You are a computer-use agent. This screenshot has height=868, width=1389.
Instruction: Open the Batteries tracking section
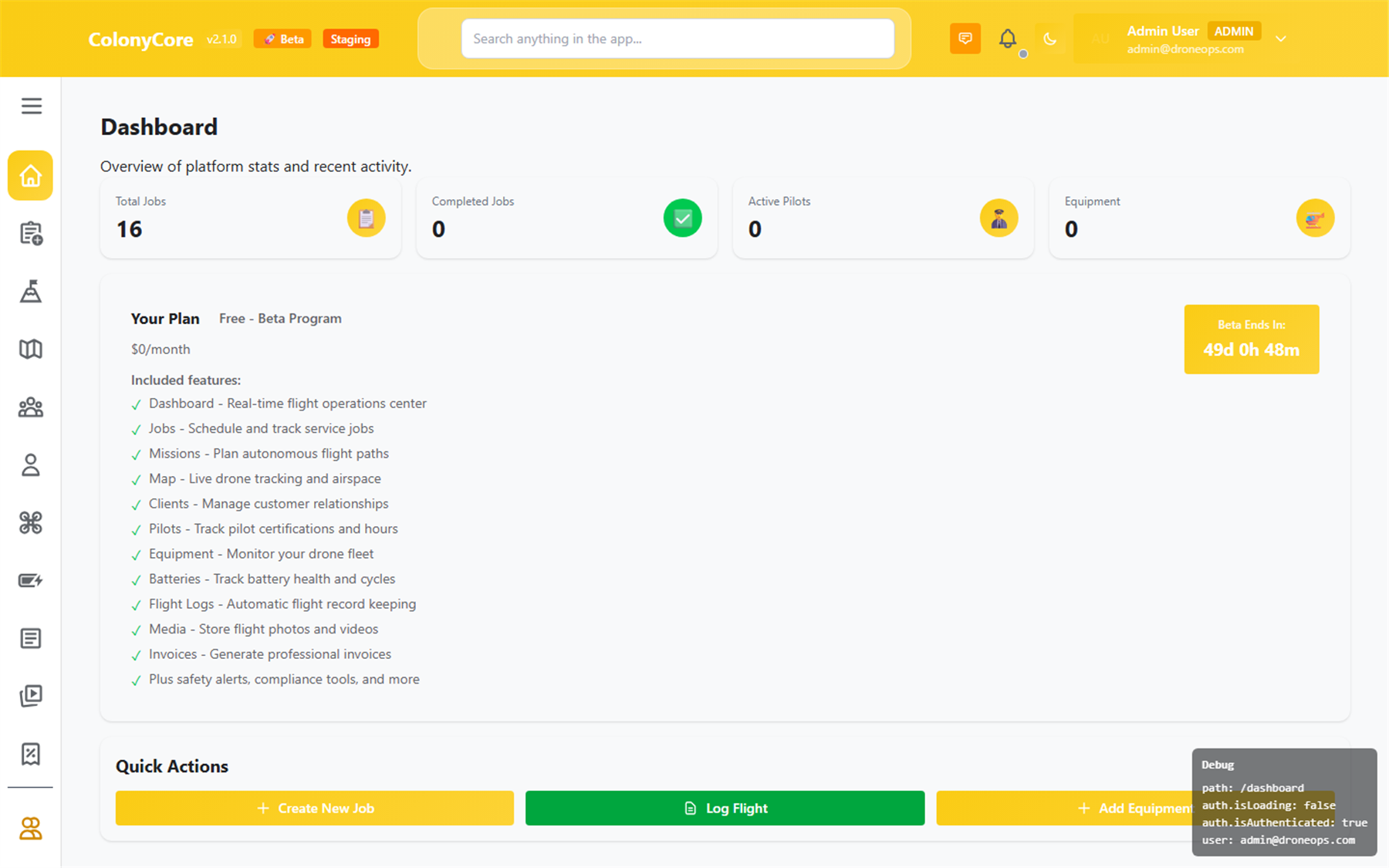point(30,580)
